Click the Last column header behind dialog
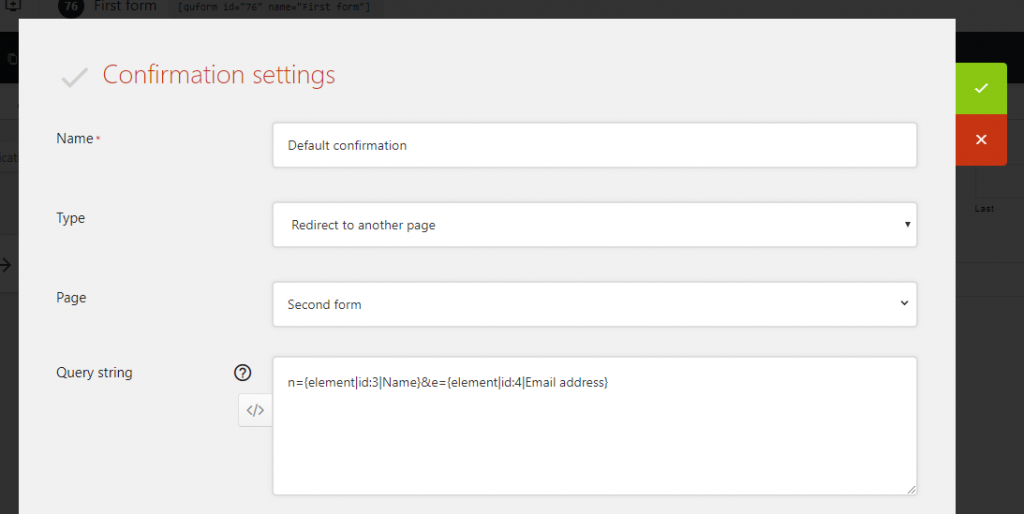Image resolution: width=1024 pixels, height=514 pixels. point(984,209)
